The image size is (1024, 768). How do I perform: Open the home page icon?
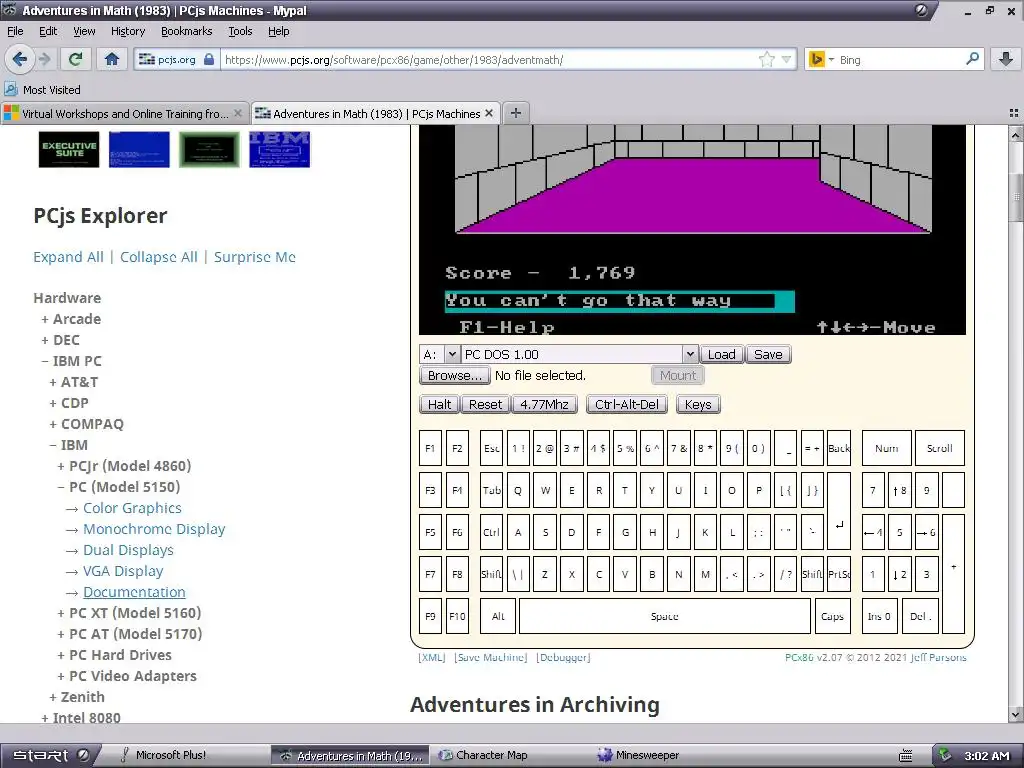112,59
